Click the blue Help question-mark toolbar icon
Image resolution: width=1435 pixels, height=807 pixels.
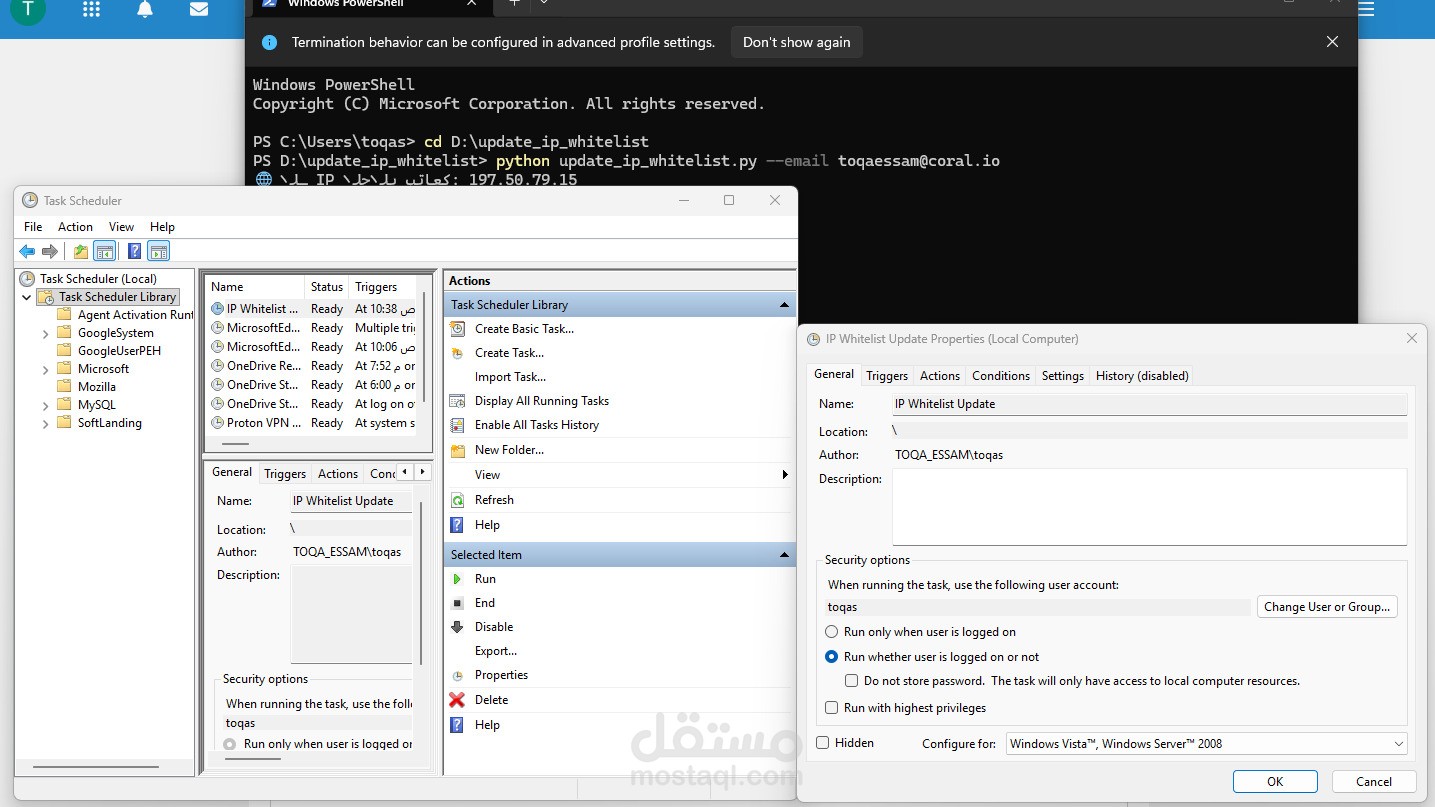pos(135,252)
